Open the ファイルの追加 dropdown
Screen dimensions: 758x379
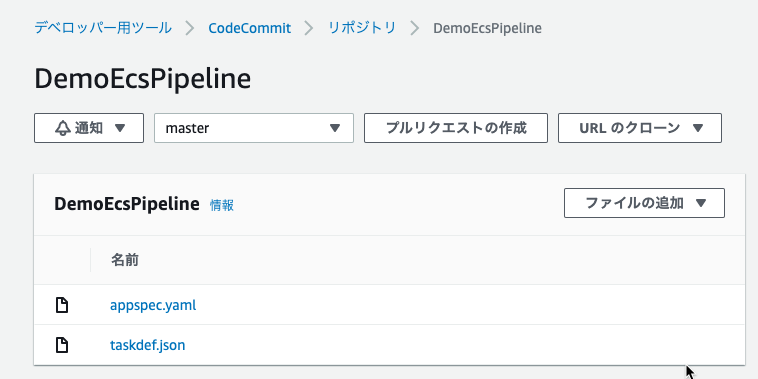point(644,203)
